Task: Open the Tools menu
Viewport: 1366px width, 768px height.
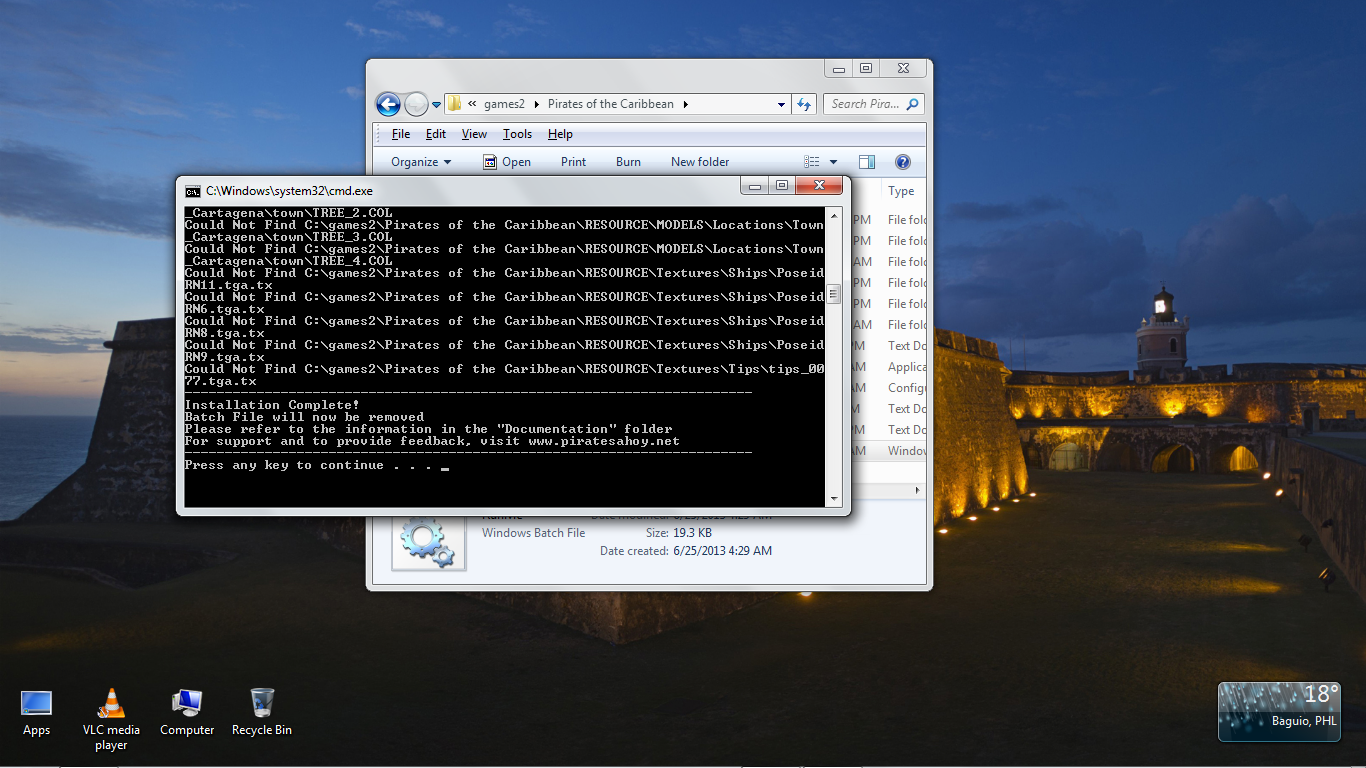Action: pyautogui.click(x=517, y=134)
